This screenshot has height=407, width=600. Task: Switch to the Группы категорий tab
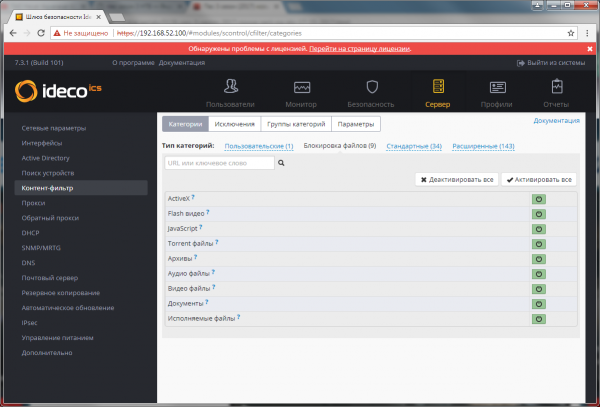tap(295, 125)
